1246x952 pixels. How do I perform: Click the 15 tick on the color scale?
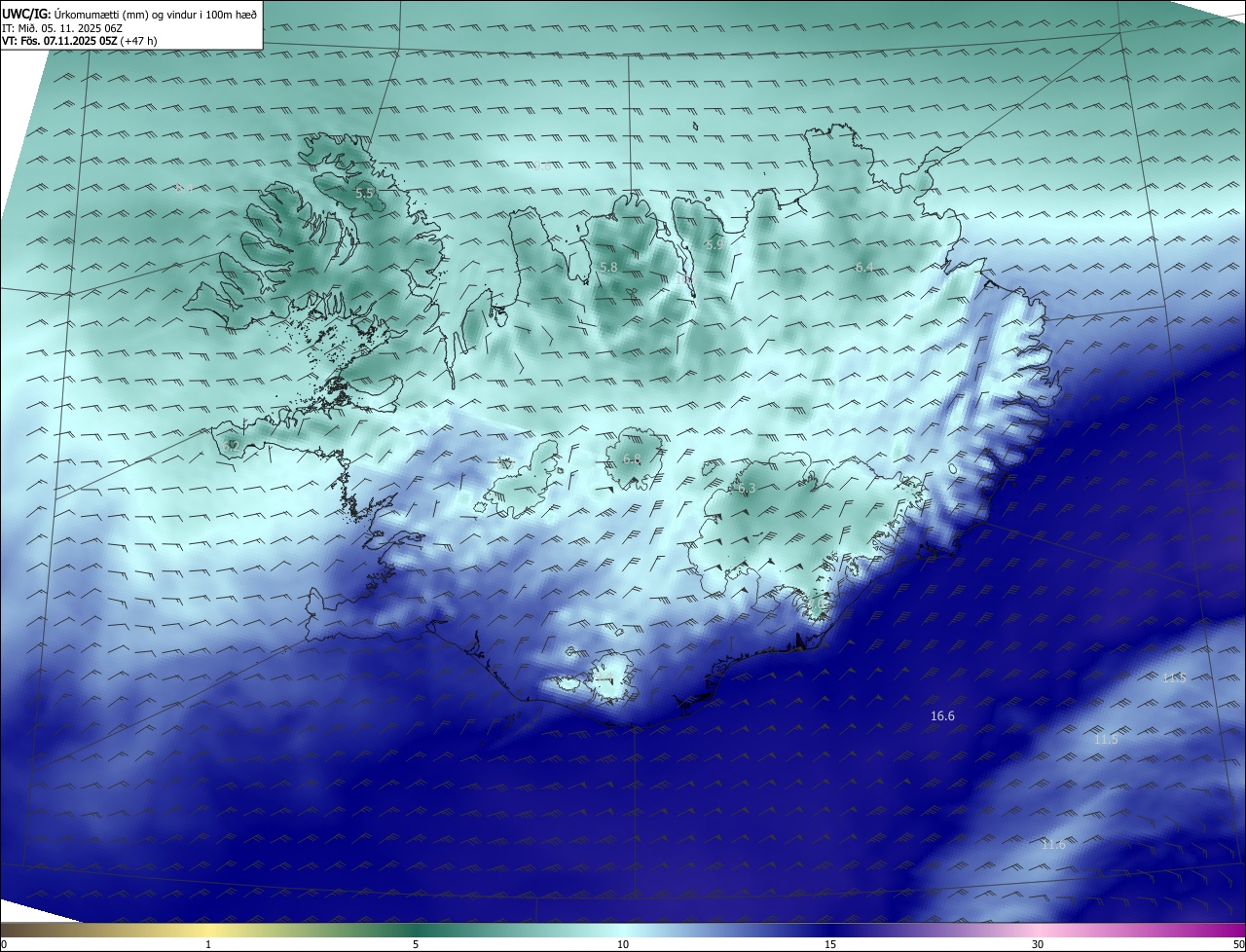pos(830,944)
